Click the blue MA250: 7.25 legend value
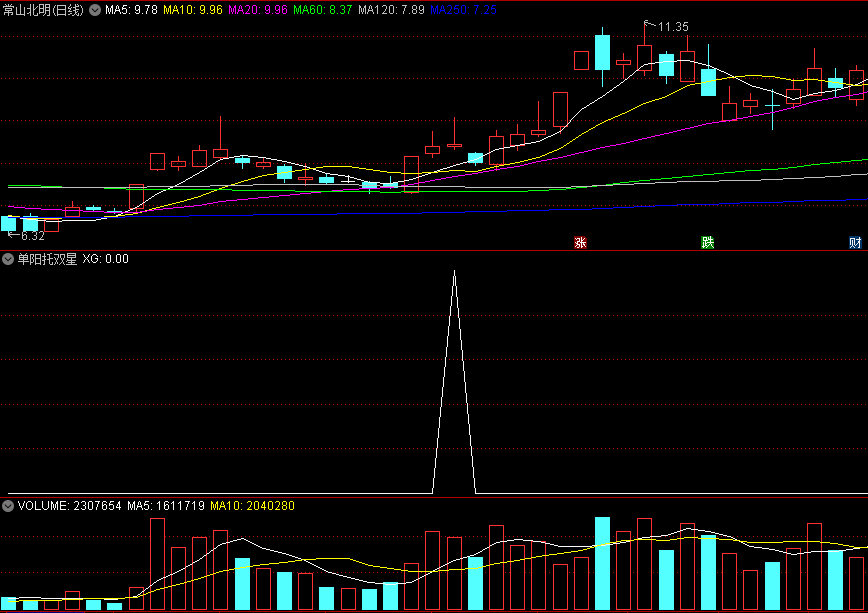The height and width of the screenshot is (613, 868). [x=463, y=10]
